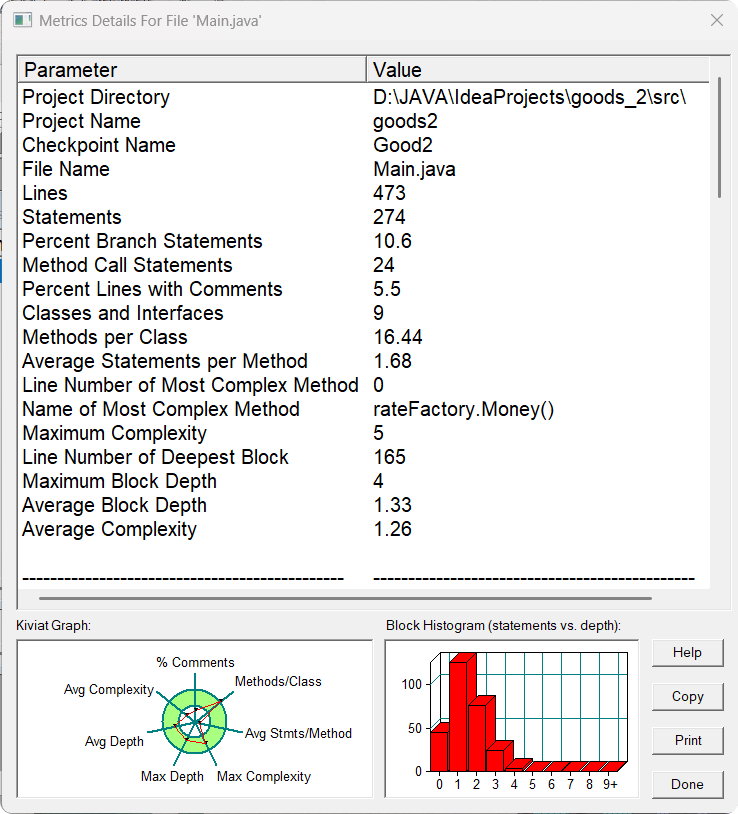This screenshot has width=738, height=814.
Task: Click the deepest block line value 165
Action: pos(389,457)
